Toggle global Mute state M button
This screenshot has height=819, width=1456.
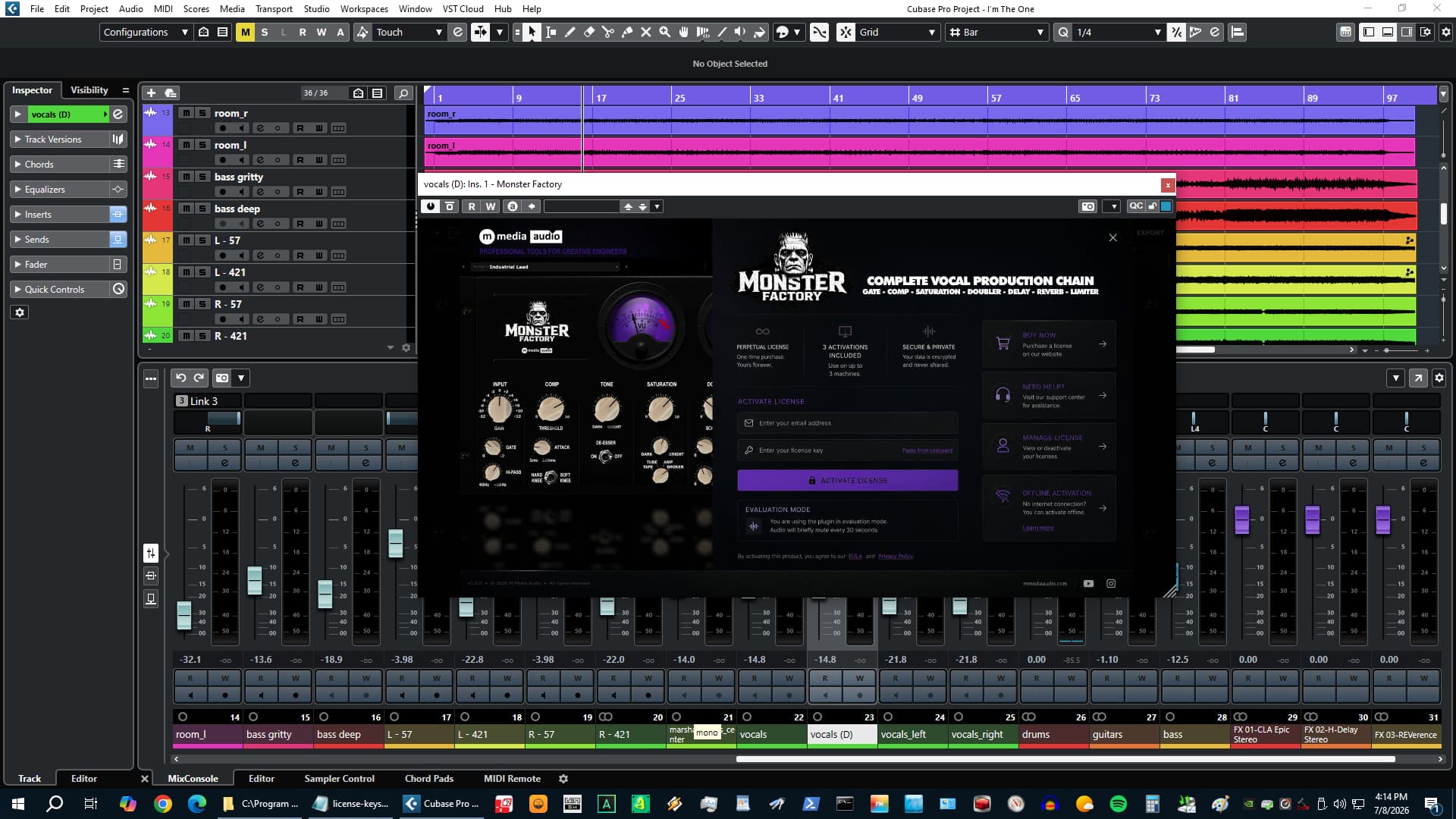245,32
